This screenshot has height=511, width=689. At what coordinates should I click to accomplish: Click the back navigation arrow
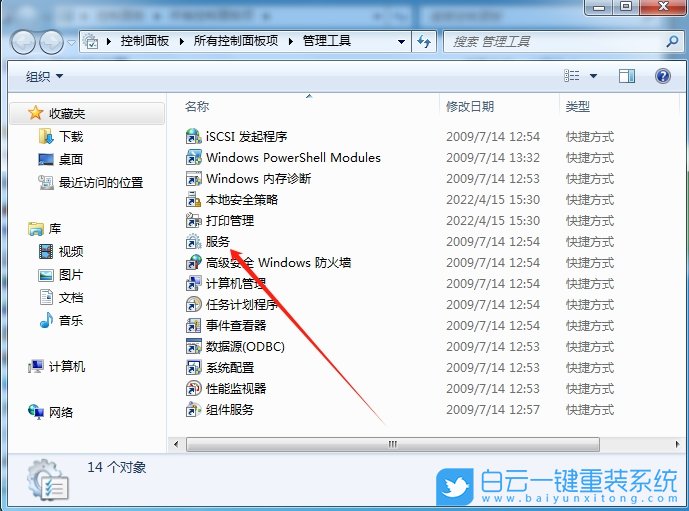coord(23,42)
